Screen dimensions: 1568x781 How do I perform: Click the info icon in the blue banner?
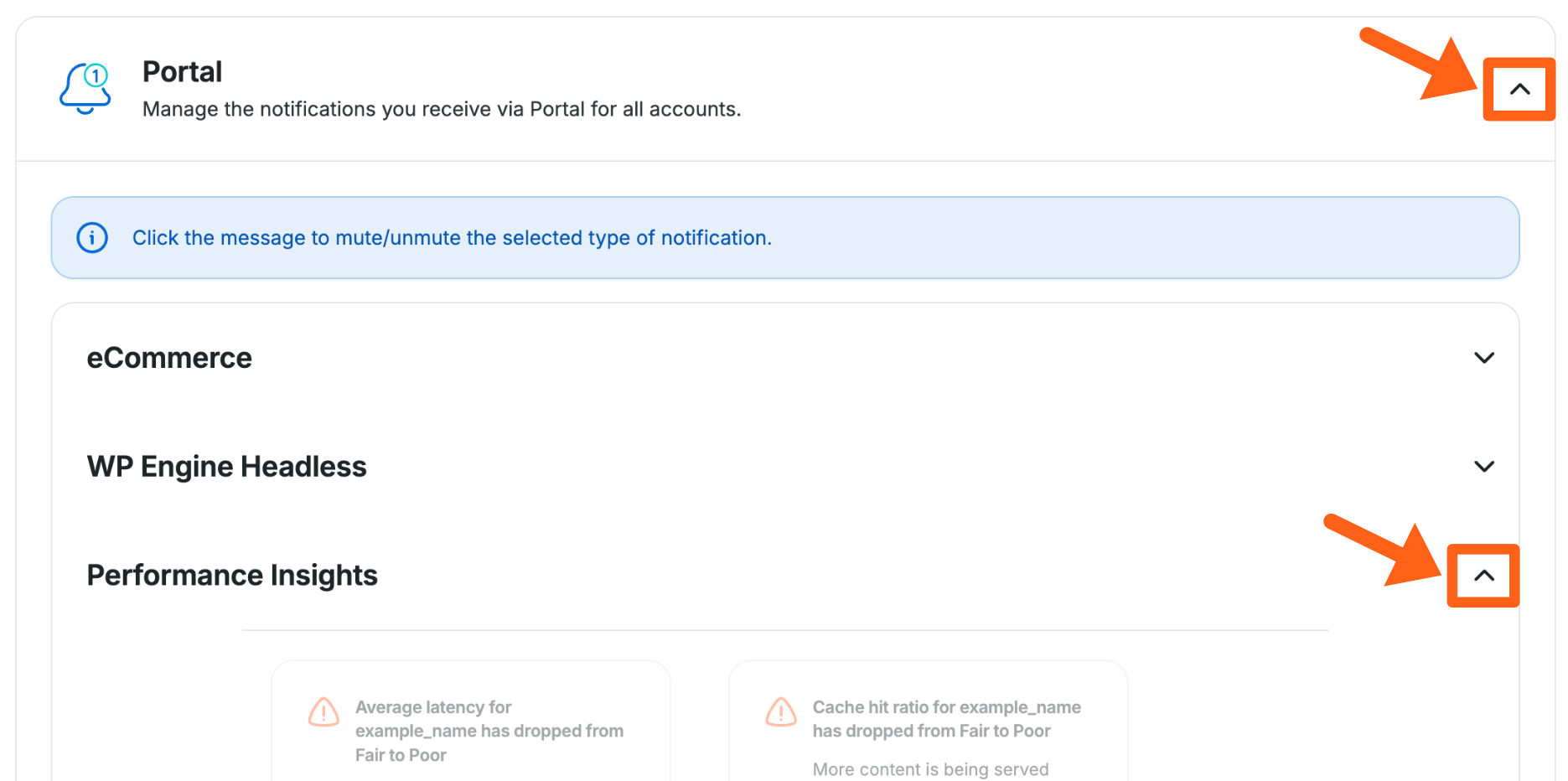pos(92,238)
